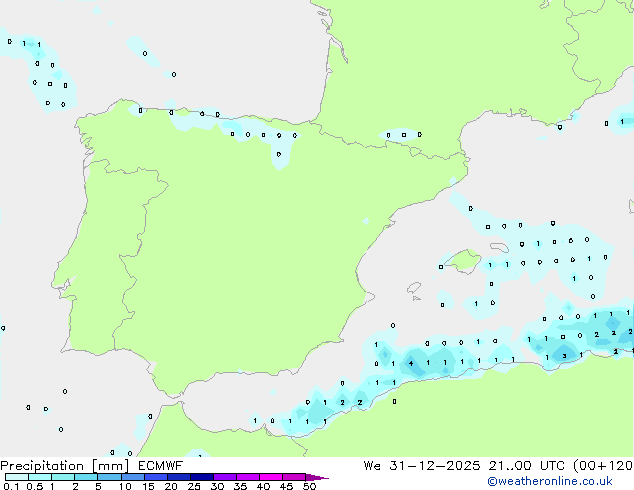Screen dimensions: 634x490
Task: Select the 1–2 mm legend swatch
Action: click(63, 477)
